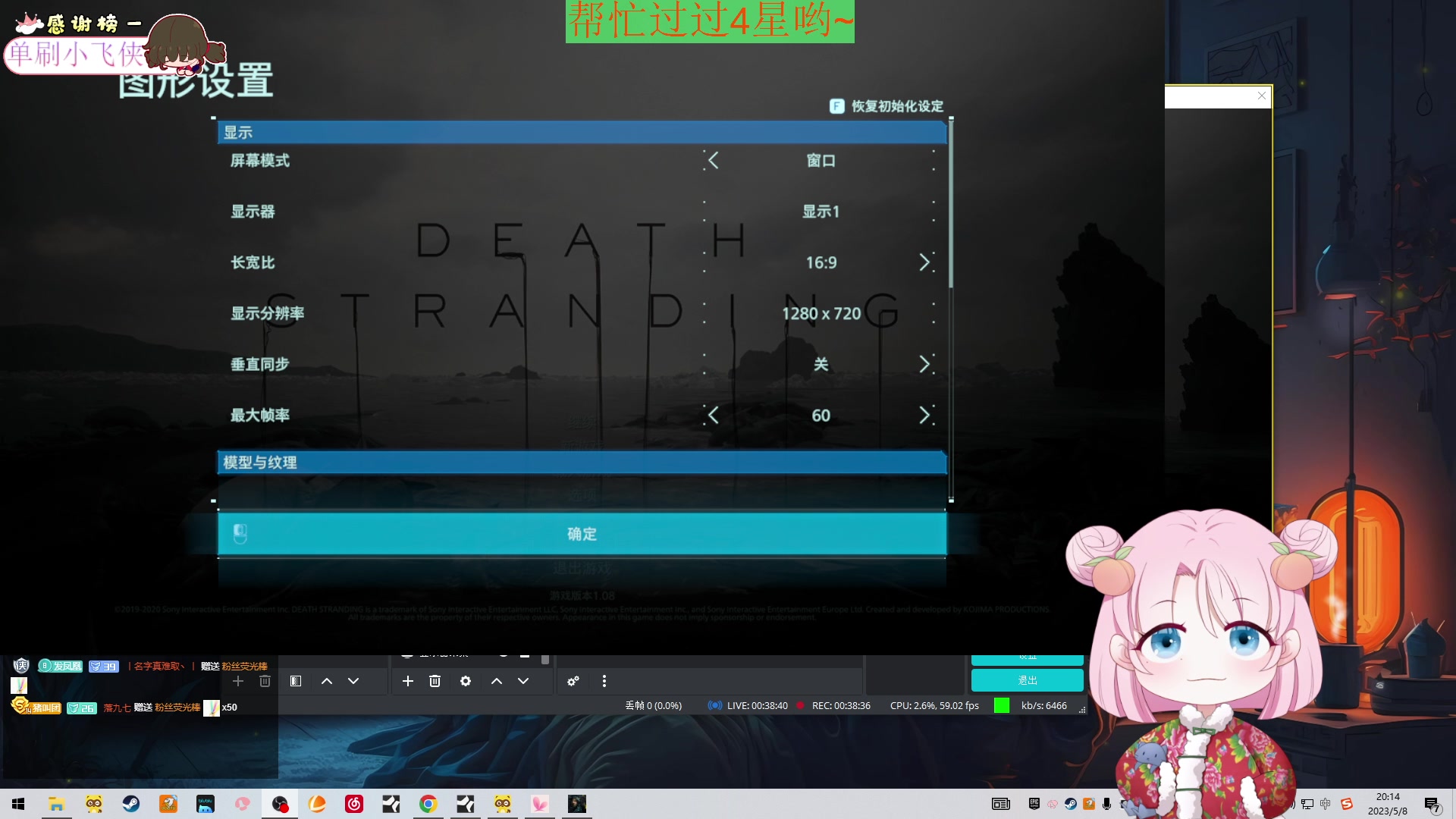The width and height of the screenshot is (1456, 819).
Task: Click the 60 max frame rate value
Action: 821,415
